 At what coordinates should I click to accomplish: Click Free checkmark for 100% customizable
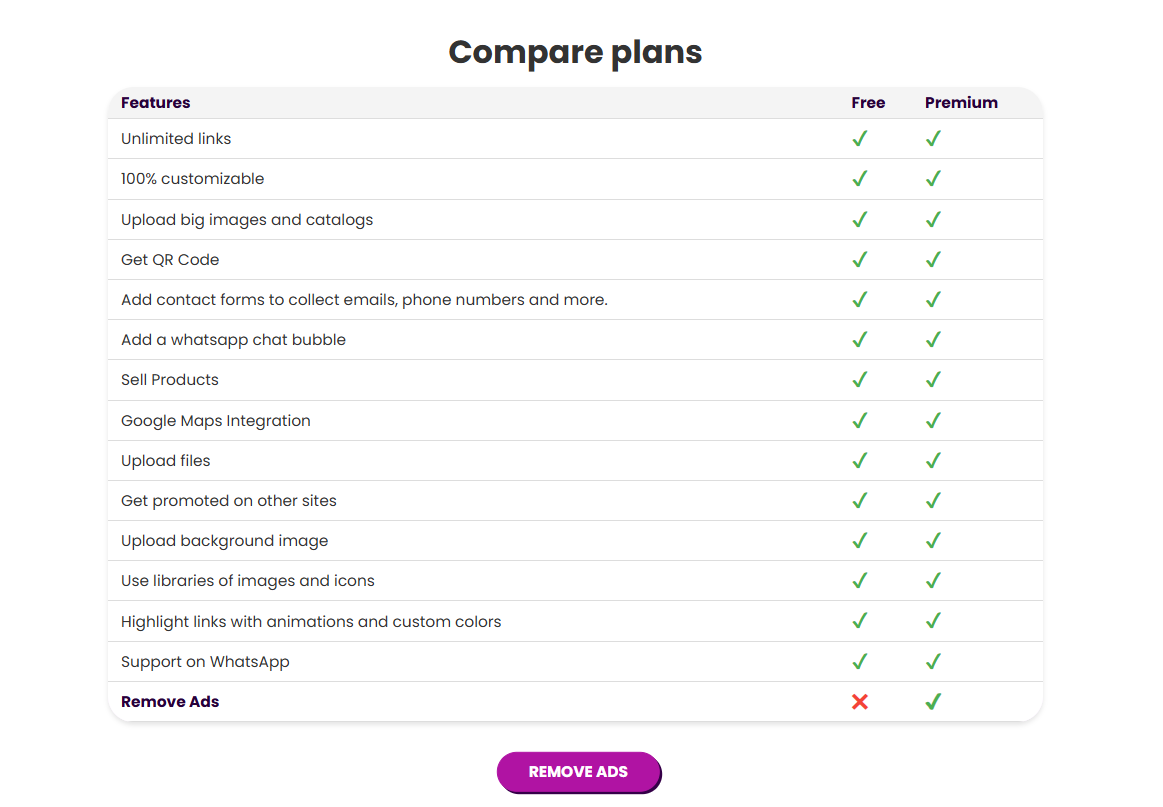point(860,179)
